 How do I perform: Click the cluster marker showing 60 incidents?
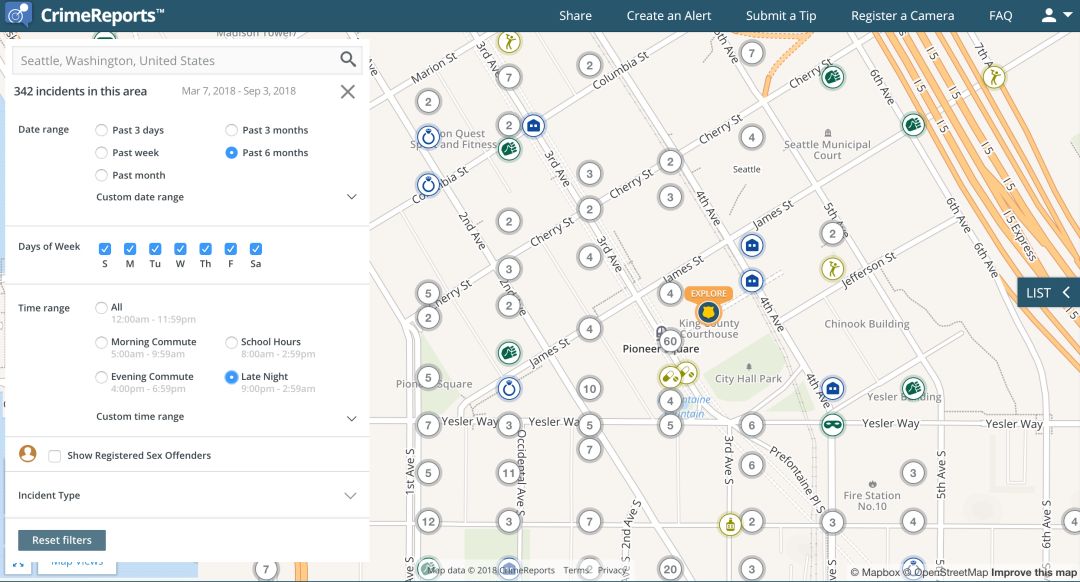[670, 341]
